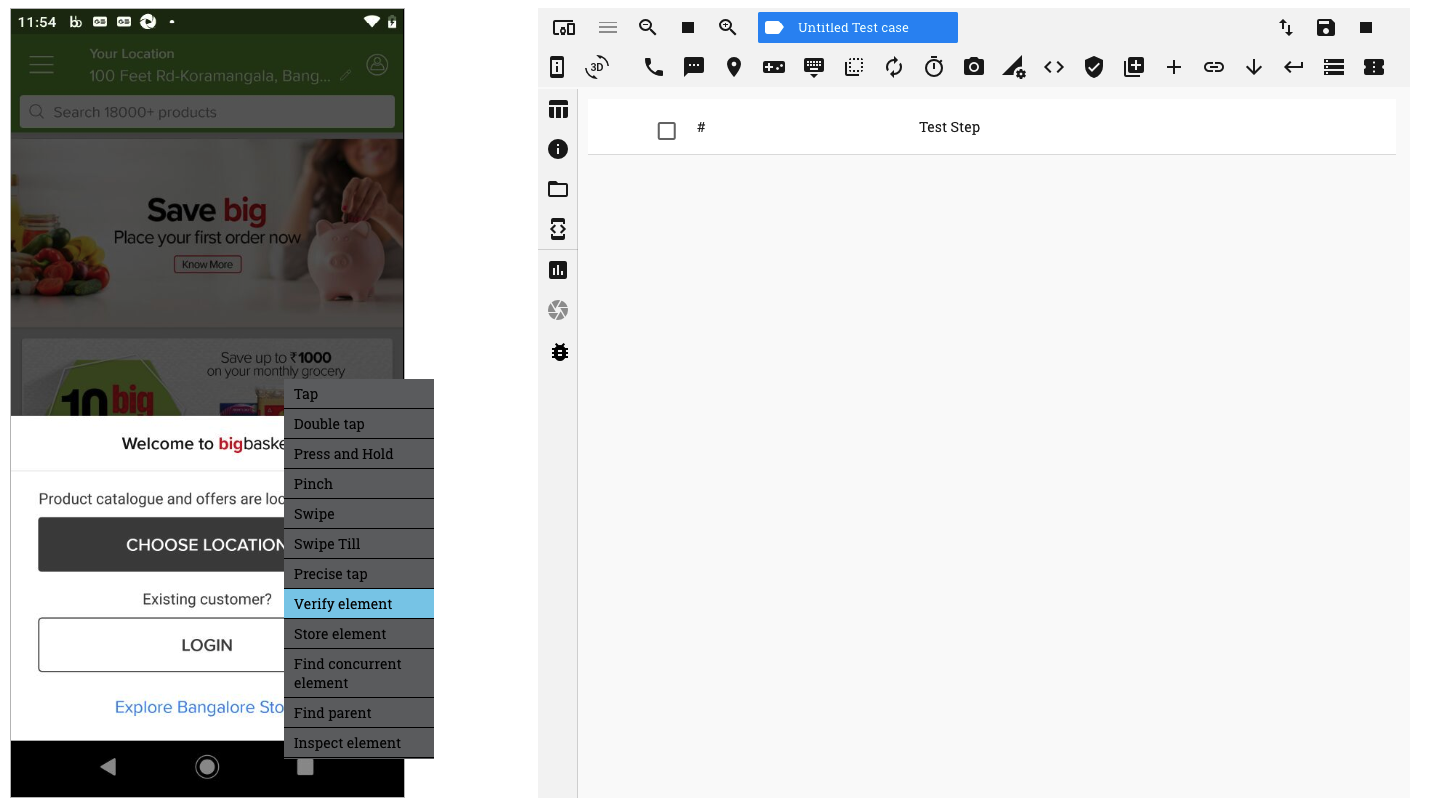Click the devices icon in the top toolbar
The width and height of the screenshot is (1429, 802).
[563, 28]
